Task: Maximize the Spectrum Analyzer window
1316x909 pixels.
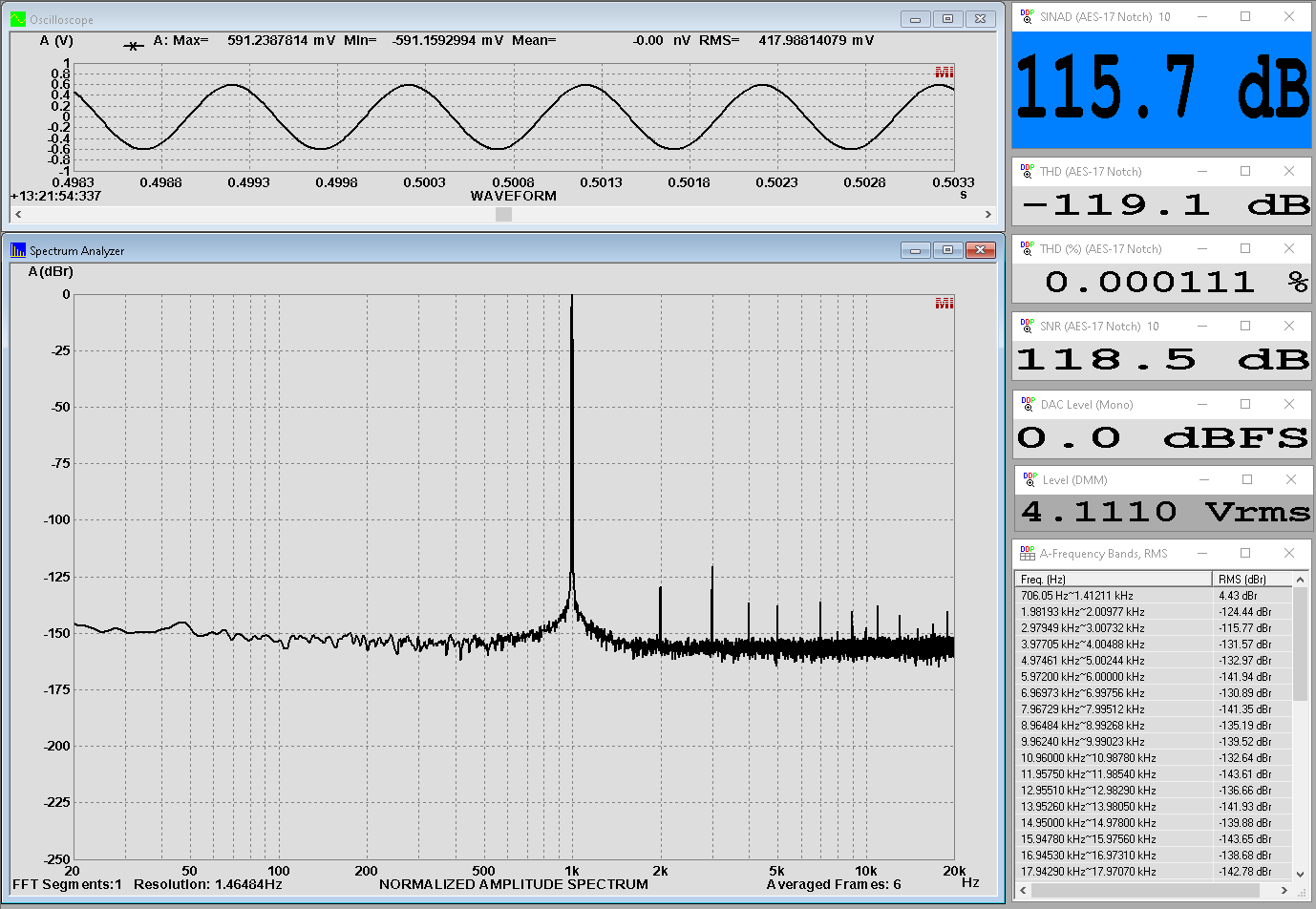Action: coord(948,250)
